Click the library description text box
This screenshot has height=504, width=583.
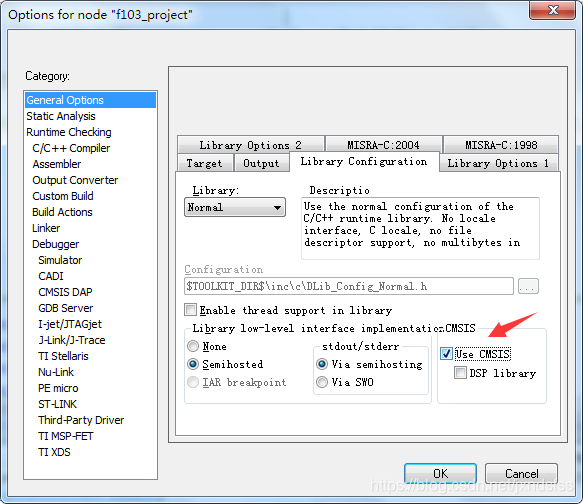(x=420, y=228)
